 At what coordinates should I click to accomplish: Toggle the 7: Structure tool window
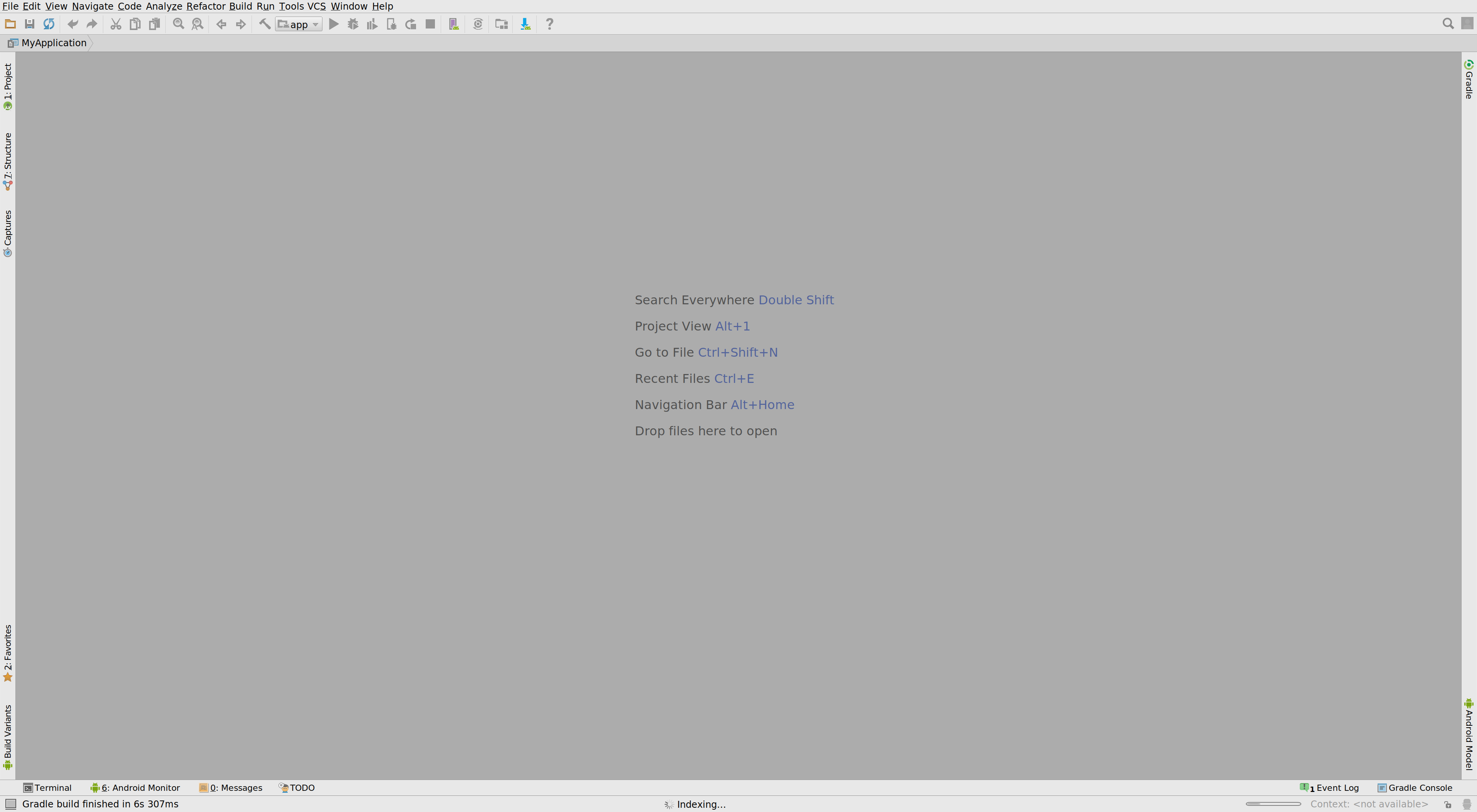(7, 162)
